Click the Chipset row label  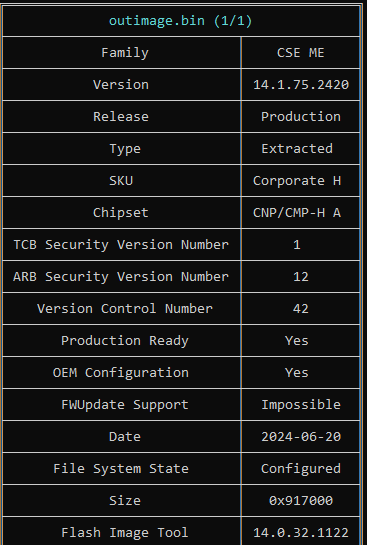click(x=121, y=213)
